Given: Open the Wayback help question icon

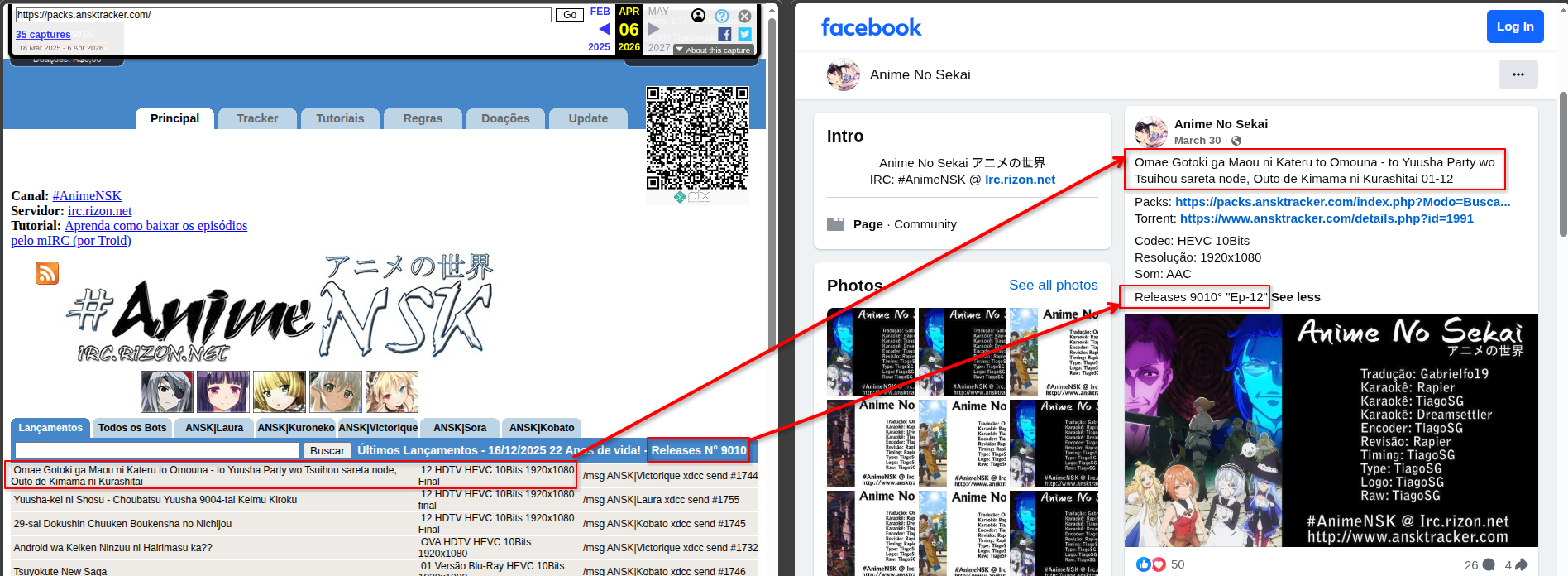Looking at the screenshot, I should [722, 16].
